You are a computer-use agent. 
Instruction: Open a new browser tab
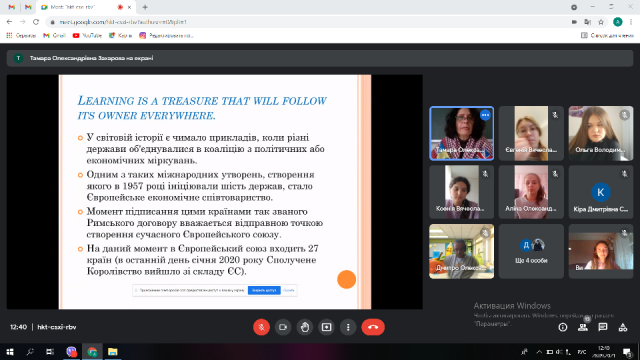coord(145,7)
